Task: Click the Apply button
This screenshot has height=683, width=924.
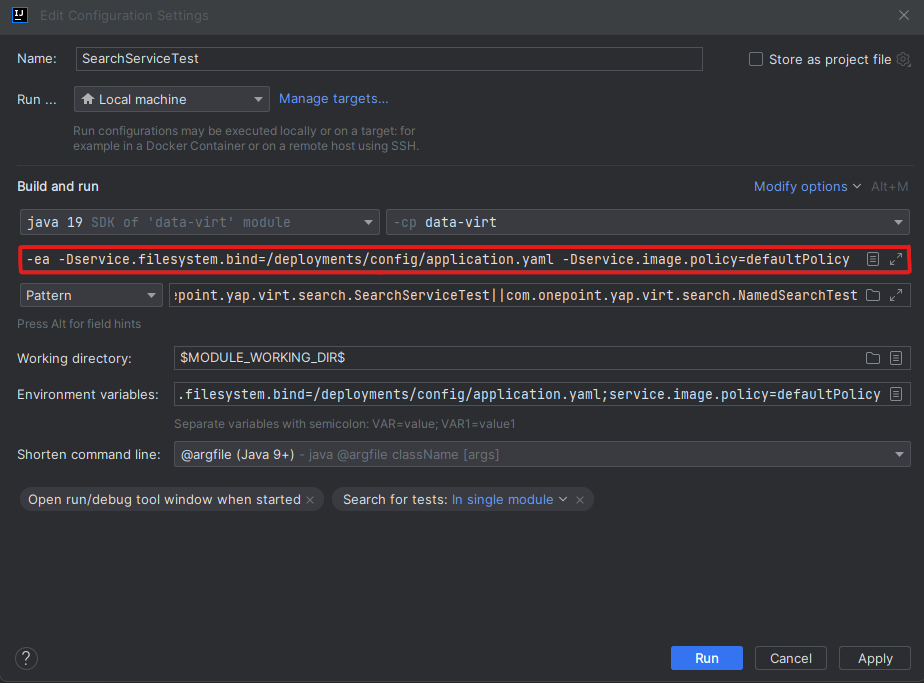Action: (x=875, y=658)
